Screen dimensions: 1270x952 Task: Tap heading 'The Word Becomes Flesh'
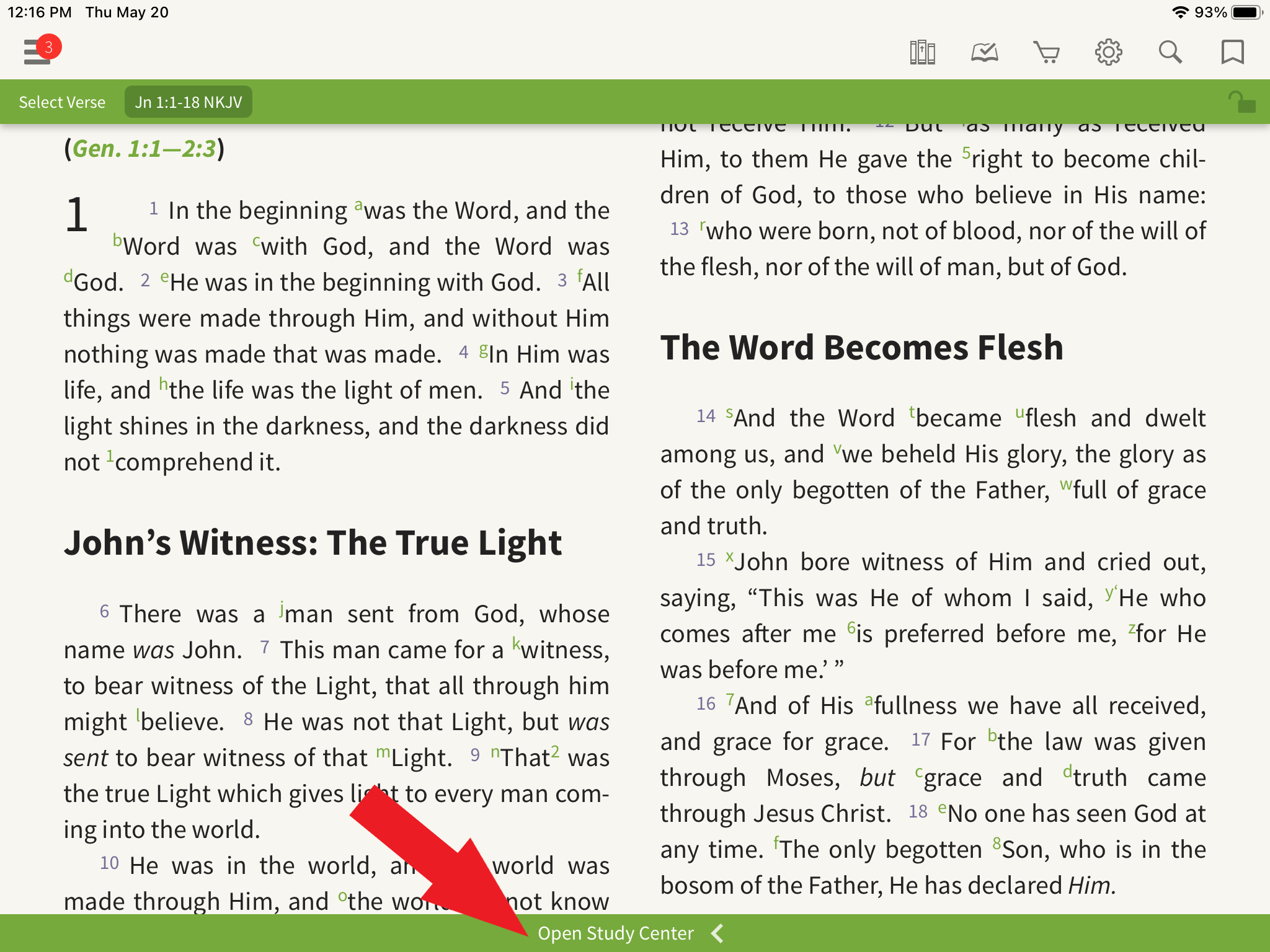tap(861, 347)
